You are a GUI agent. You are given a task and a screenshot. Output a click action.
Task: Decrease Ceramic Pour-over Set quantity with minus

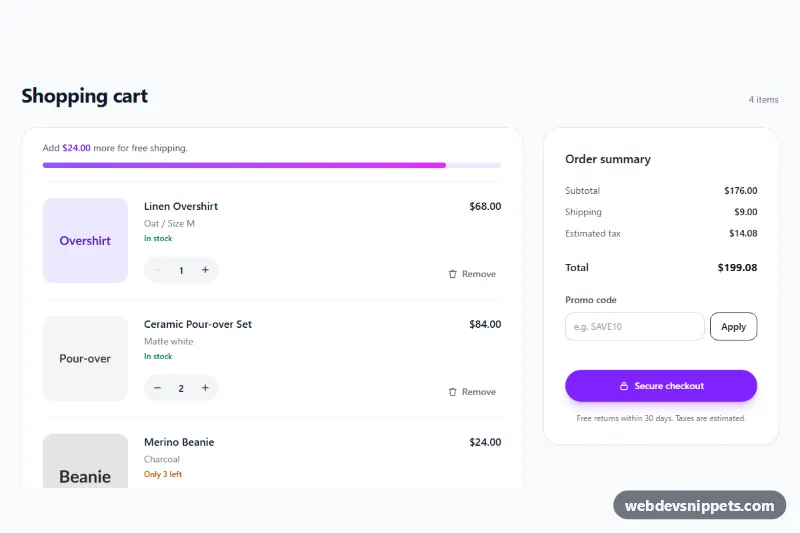pos(157,388)
